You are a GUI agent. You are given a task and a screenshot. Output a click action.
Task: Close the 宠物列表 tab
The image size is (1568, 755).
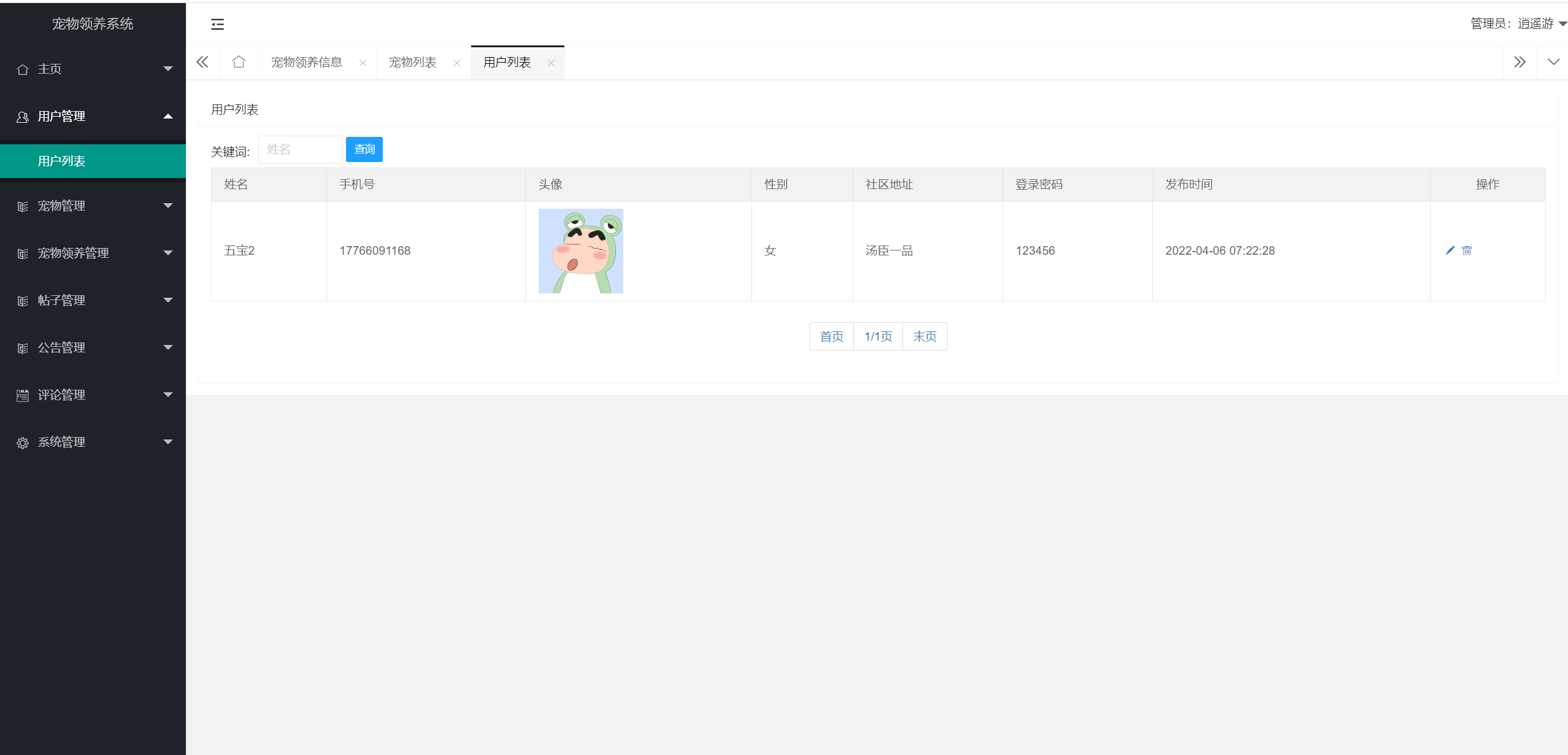[x=456, y=63]
